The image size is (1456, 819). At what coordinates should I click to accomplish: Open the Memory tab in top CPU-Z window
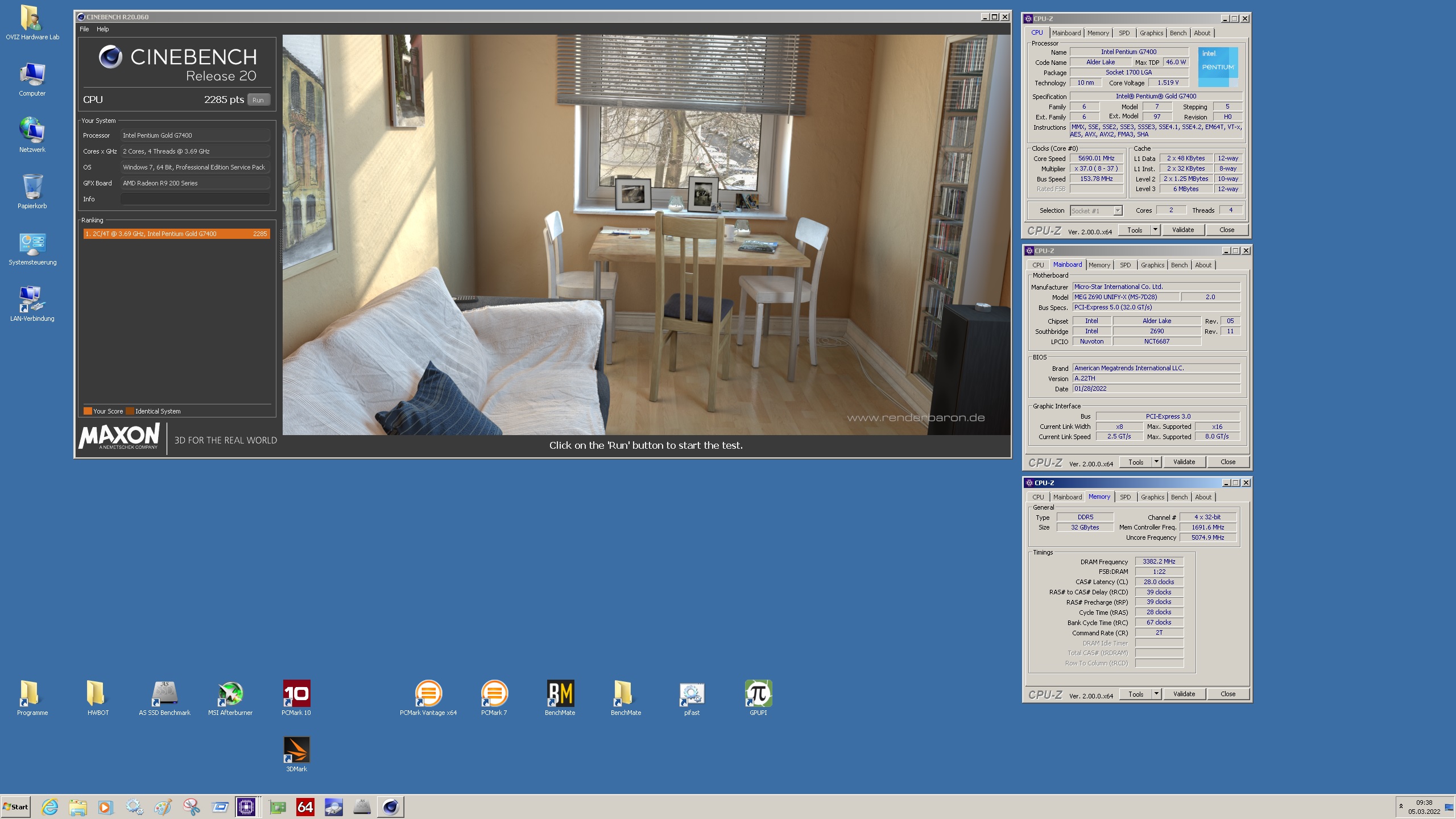(x=1098, y=33)
